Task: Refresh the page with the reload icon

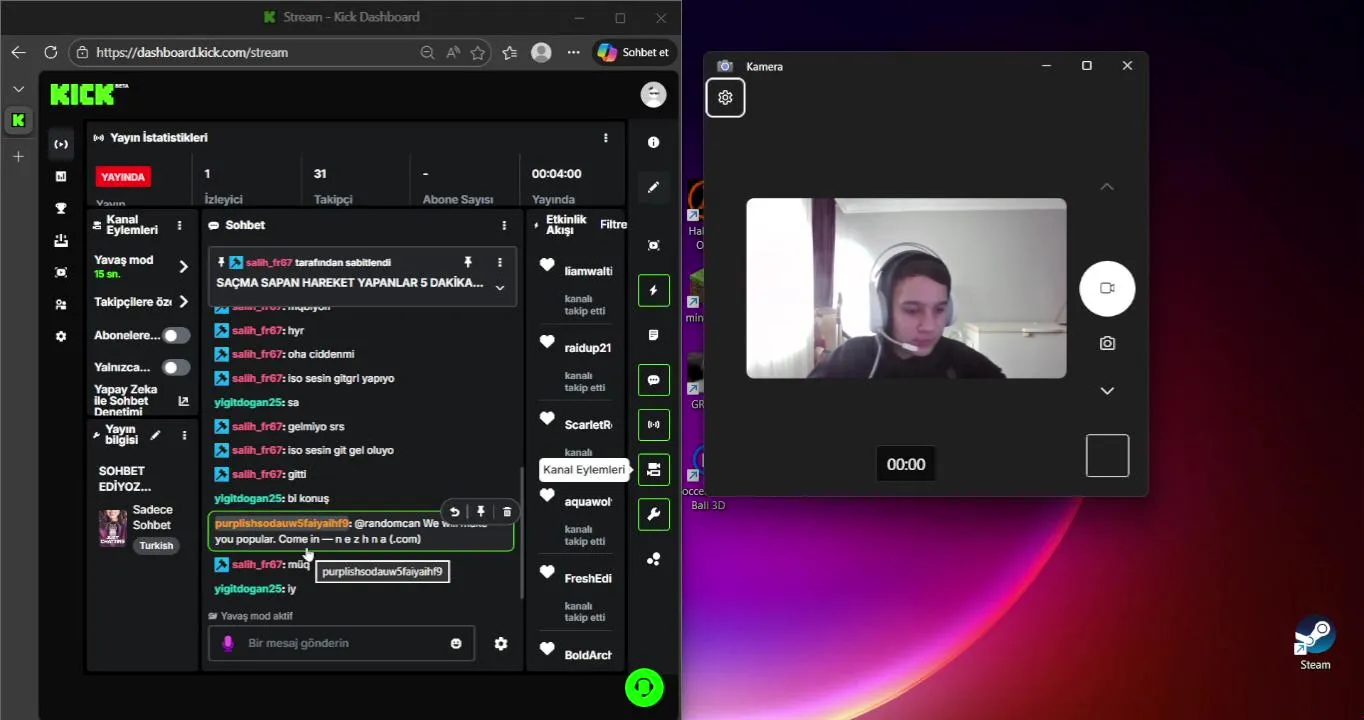Action: [50, 52]
